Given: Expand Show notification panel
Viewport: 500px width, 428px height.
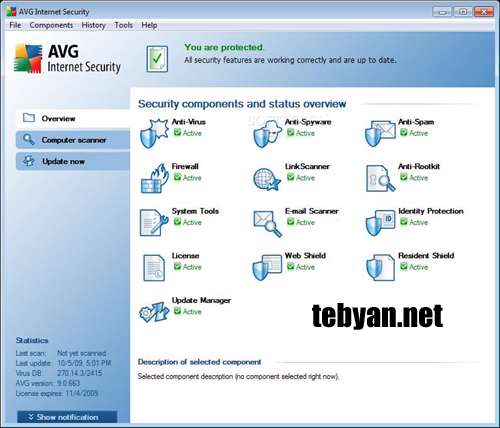Looking at the screenshot, I should pyautogui.click(x=67, y=417).
